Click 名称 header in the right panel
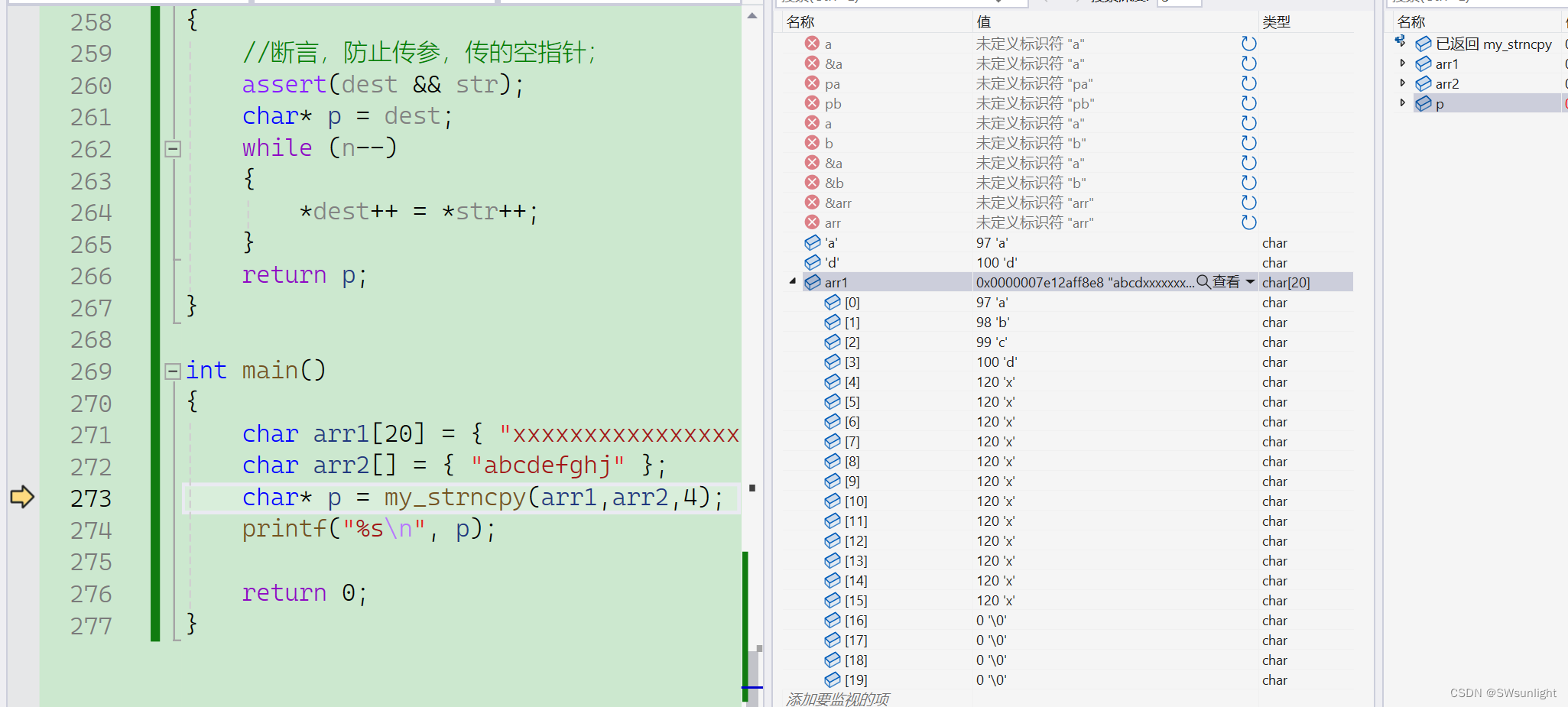 [x=1411, y=22]
